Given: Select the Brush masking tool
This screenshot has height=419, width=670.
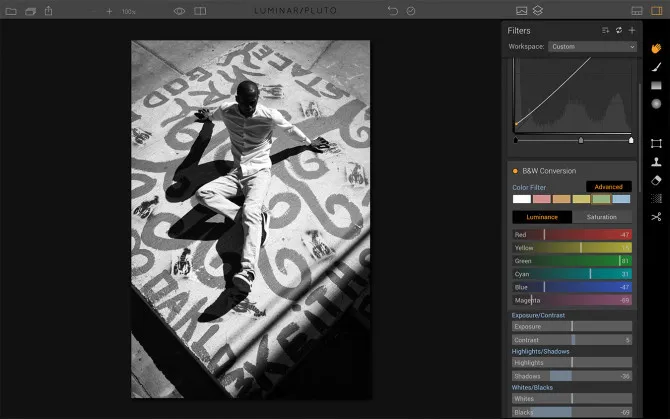Looking at the screenshot, I should coord(656,67).
